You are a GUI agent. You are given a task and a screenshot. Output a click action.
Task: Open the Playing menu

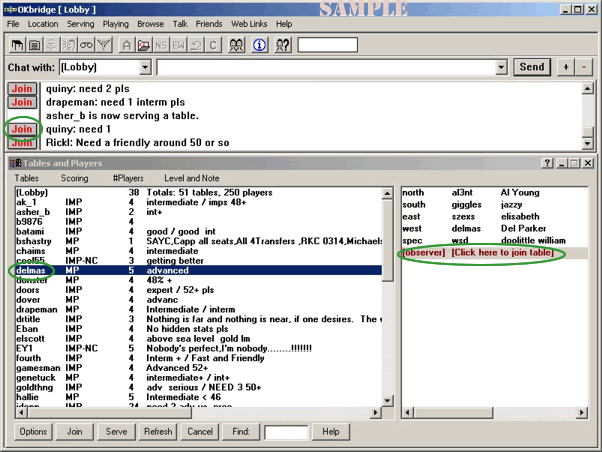[x=116, y=24]
